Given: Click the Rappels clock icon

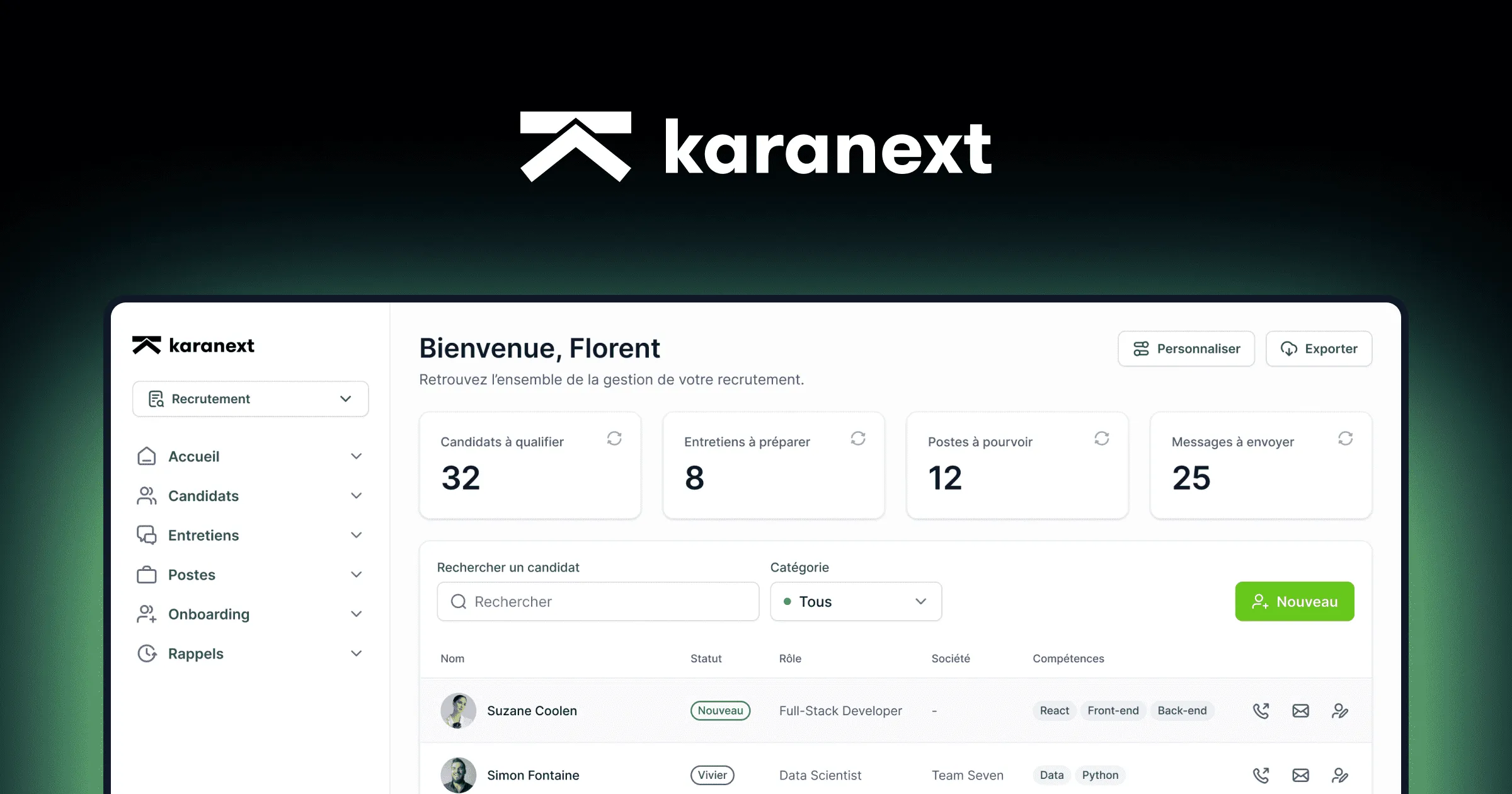Looking at the screenshot, I should pyautogui.click(x=147, y=653).
